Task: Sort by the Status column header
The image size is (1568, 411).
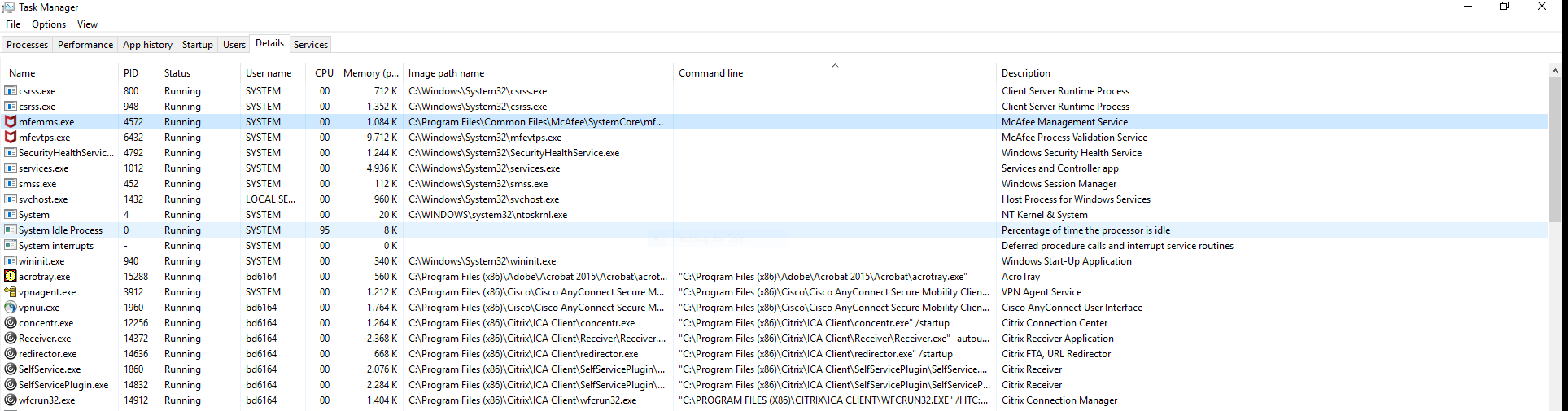Action: 200,73
